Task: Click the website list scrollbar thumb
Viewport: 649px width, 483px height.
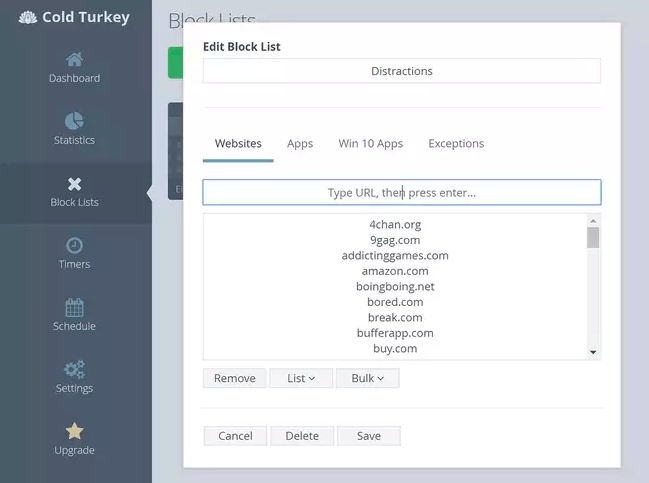Action: tap(593, 238)
